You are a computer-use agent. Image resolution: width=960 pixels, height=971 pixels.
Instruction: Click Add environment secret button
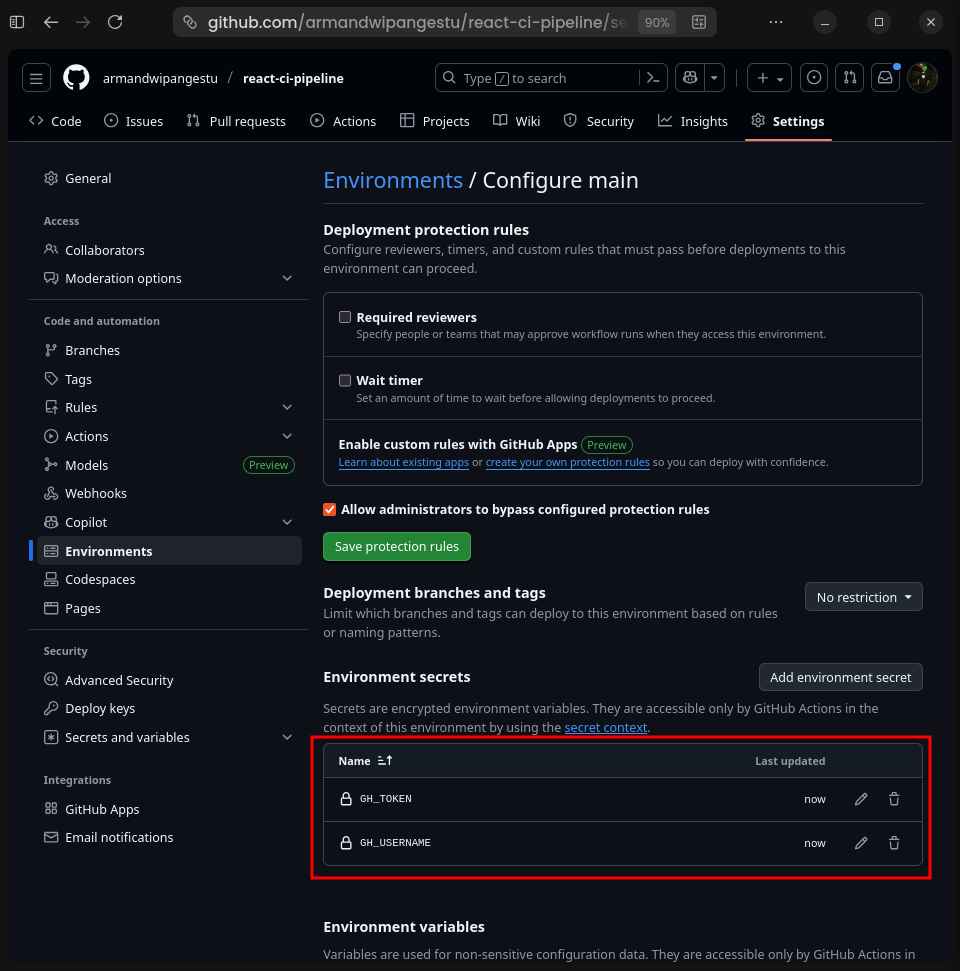click(840, 677)
